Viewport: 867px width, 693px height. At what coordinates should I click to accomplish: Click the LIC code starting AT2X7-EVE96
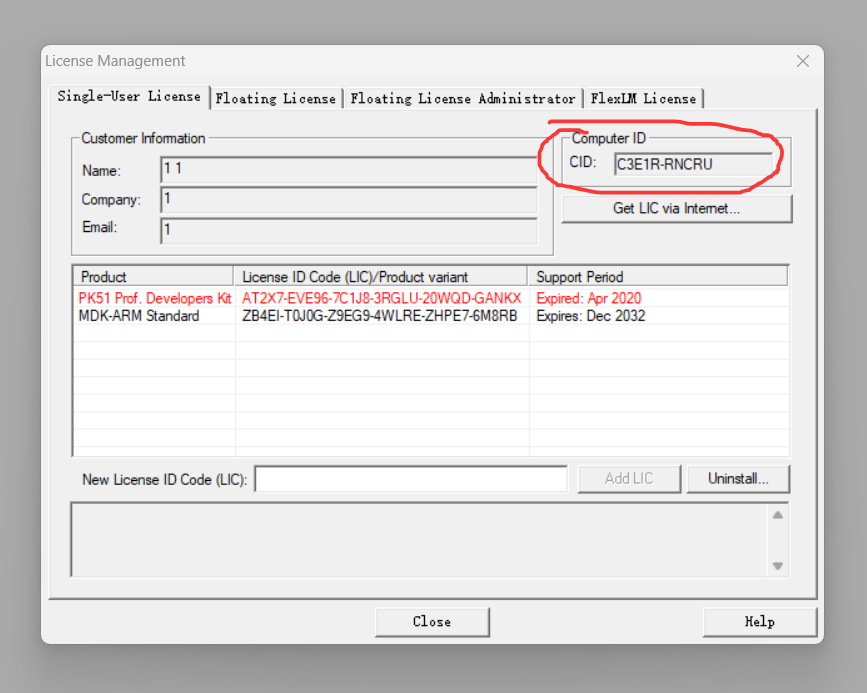pos(382,298)
